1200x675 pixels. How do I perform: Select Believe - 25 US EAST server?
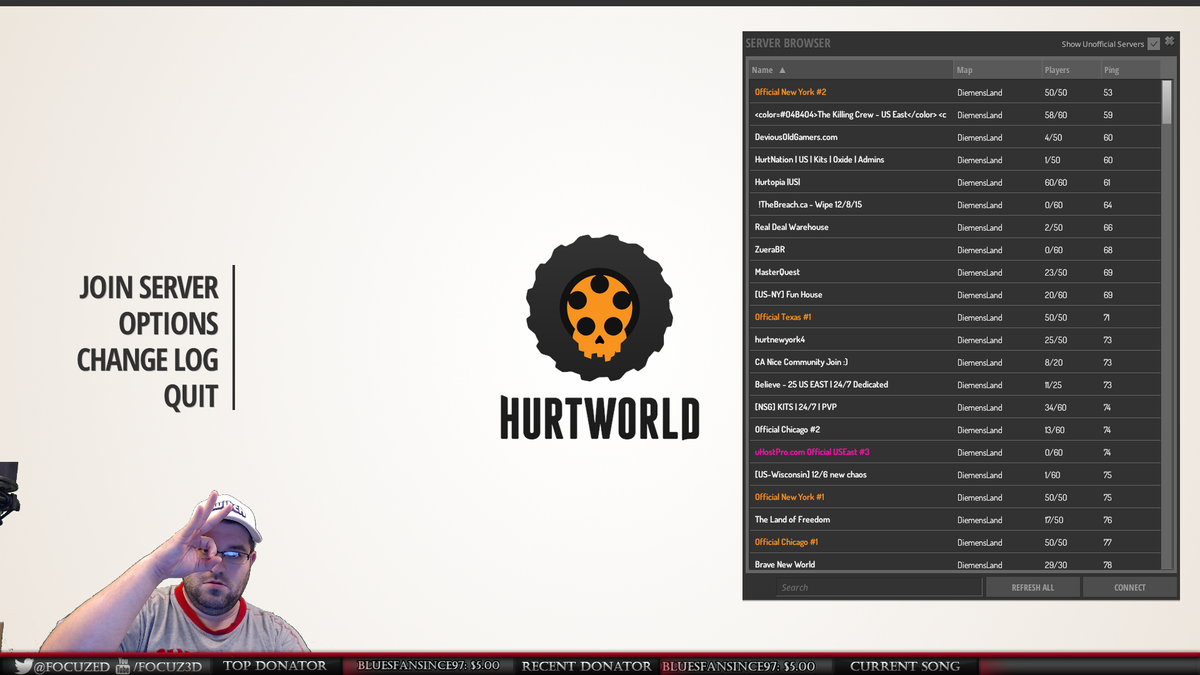955,385
